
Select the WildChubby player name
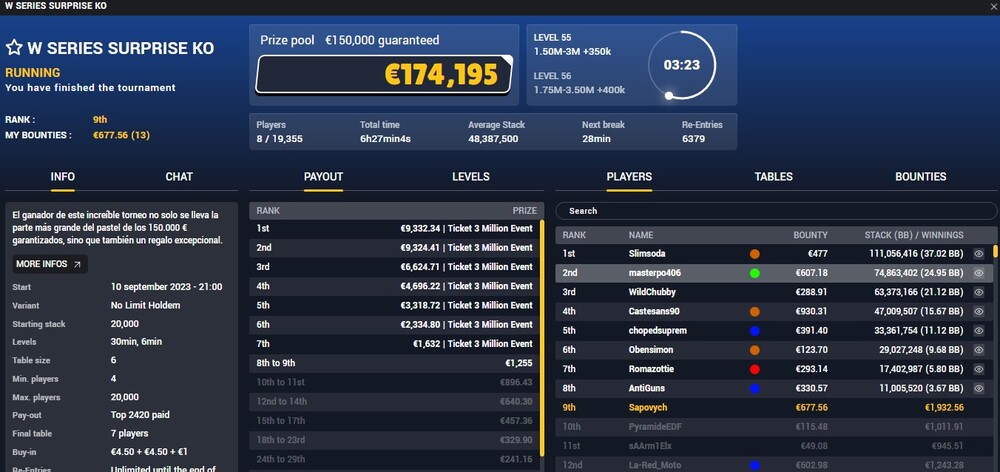tap(652, 292)
